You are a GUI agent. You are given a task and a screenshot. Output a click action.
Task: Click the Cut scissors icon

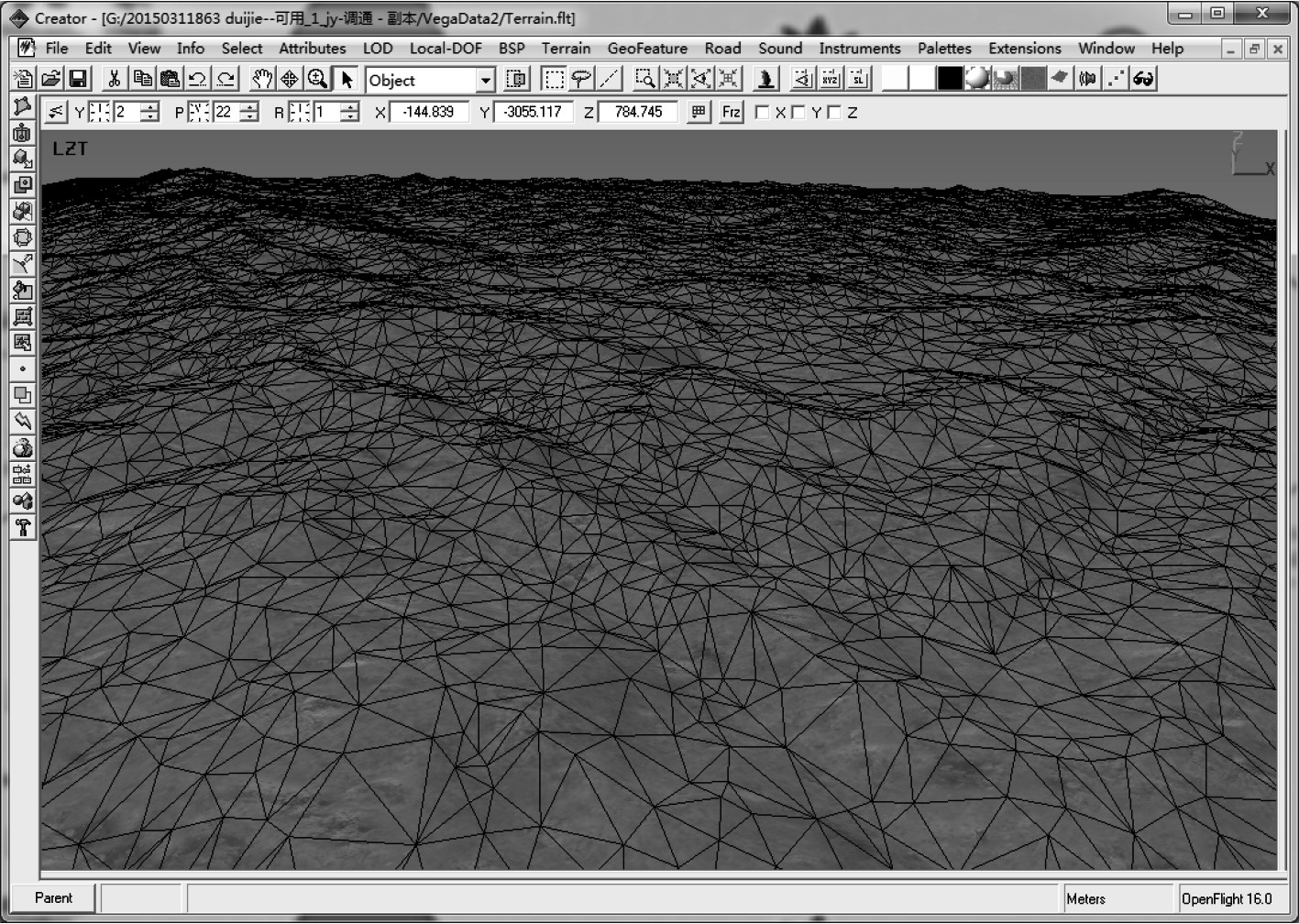tap(115, 80)
